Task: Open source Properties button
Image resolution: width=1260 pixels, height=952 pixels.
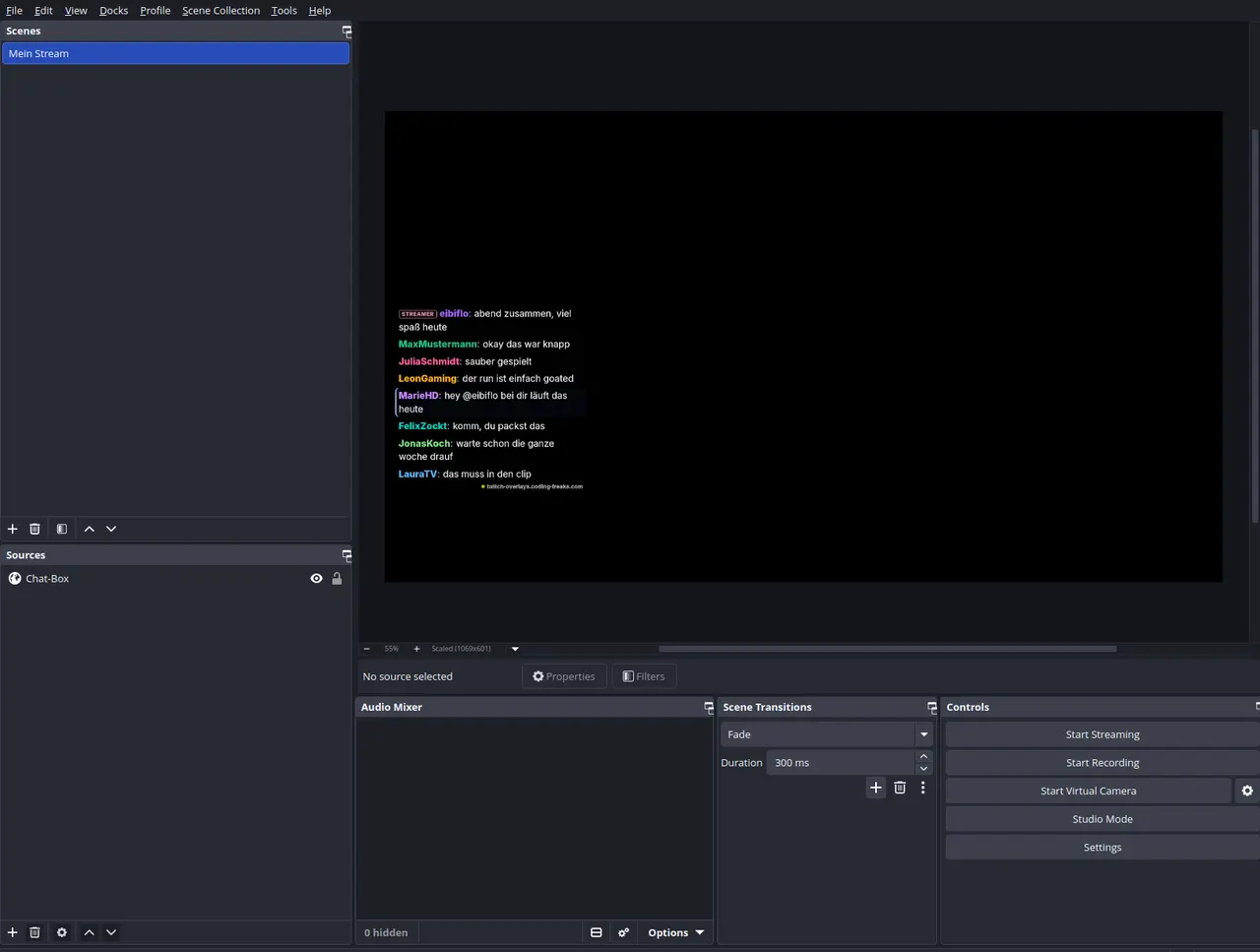Action: [564, 676]
